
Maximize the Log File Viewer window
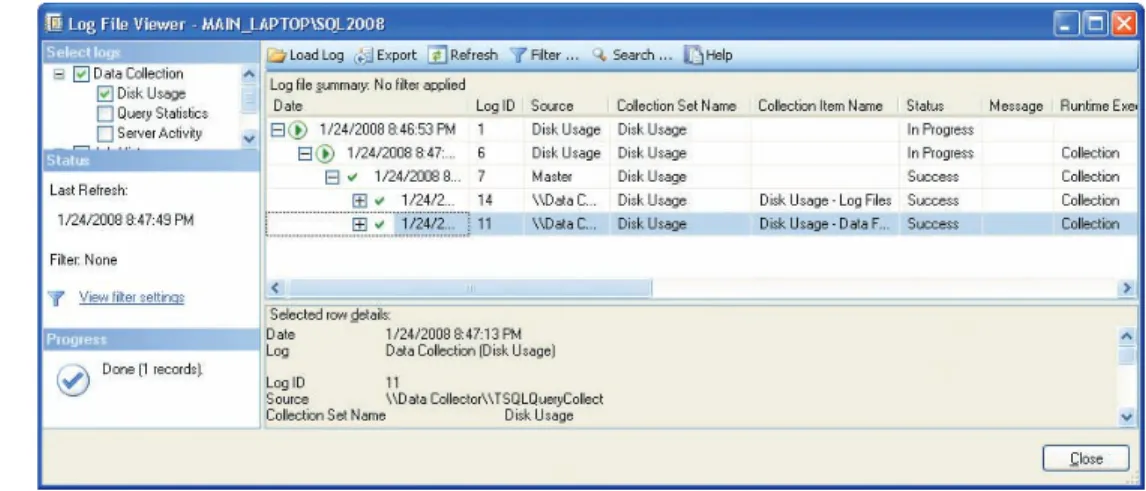pos(1096,24)
